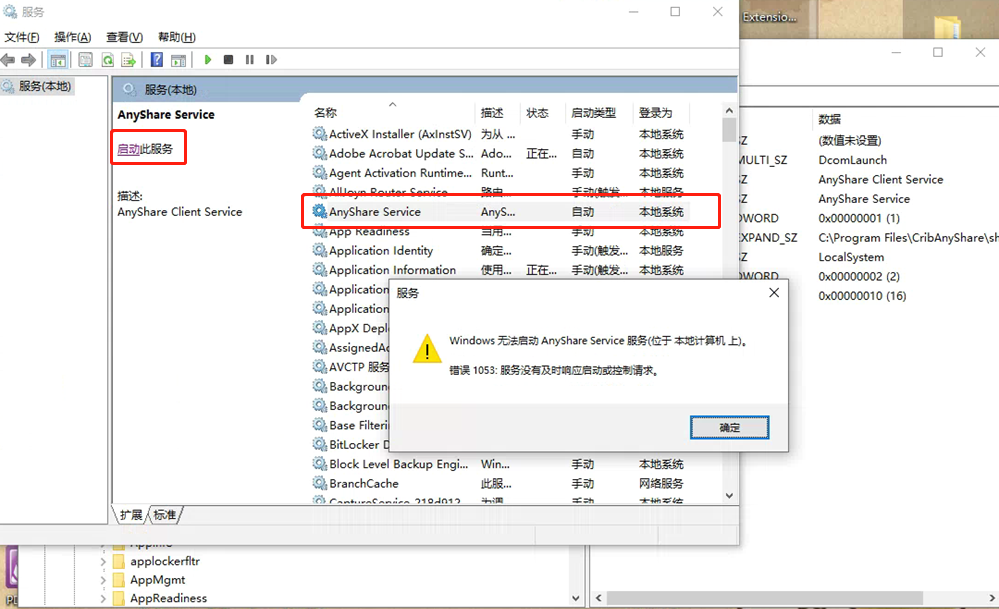This screenshot has width=999, height=609.
Task: Select the Application Information service row
Action: (x=499, y=269)
